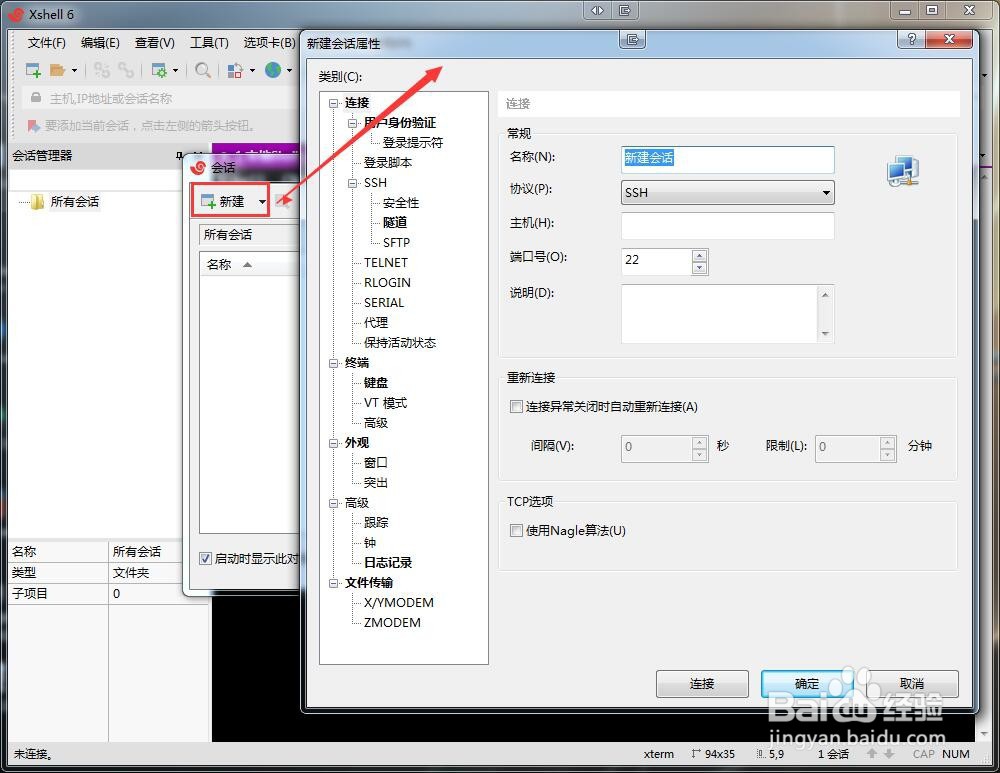Viewport: 1000px width, 773px height.
Task: Collapse the 外观 tree node
Action: click(334, 443)
